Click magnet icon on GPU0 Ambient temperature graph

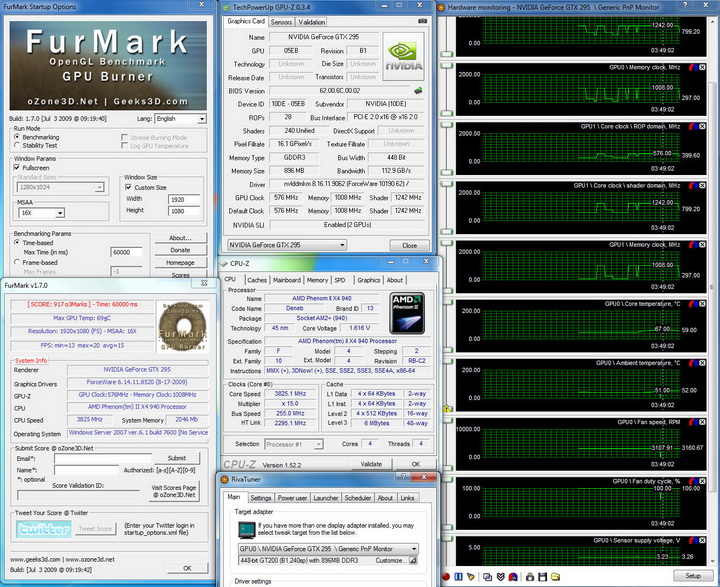[x=693, y=363]
